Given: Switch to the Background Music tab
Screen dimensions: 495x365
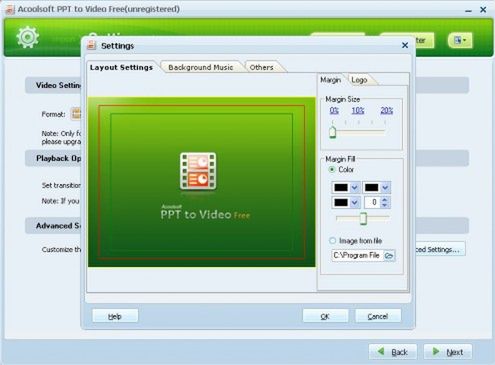Looking at the screenshot, I should (x=201, y=67).
